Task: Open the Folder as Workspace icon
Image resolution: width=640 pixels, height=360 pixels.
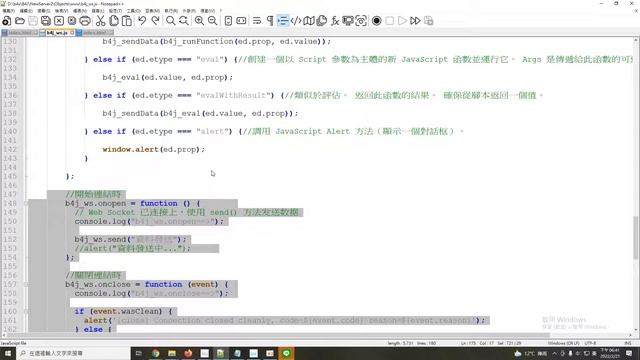Action: coord(348,21)
